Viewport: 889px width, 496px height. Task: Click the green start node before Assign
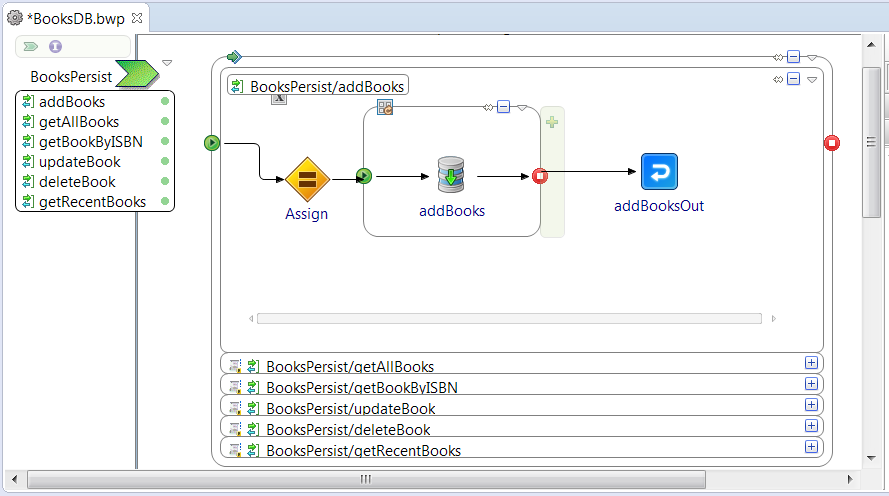click(212, 143)
